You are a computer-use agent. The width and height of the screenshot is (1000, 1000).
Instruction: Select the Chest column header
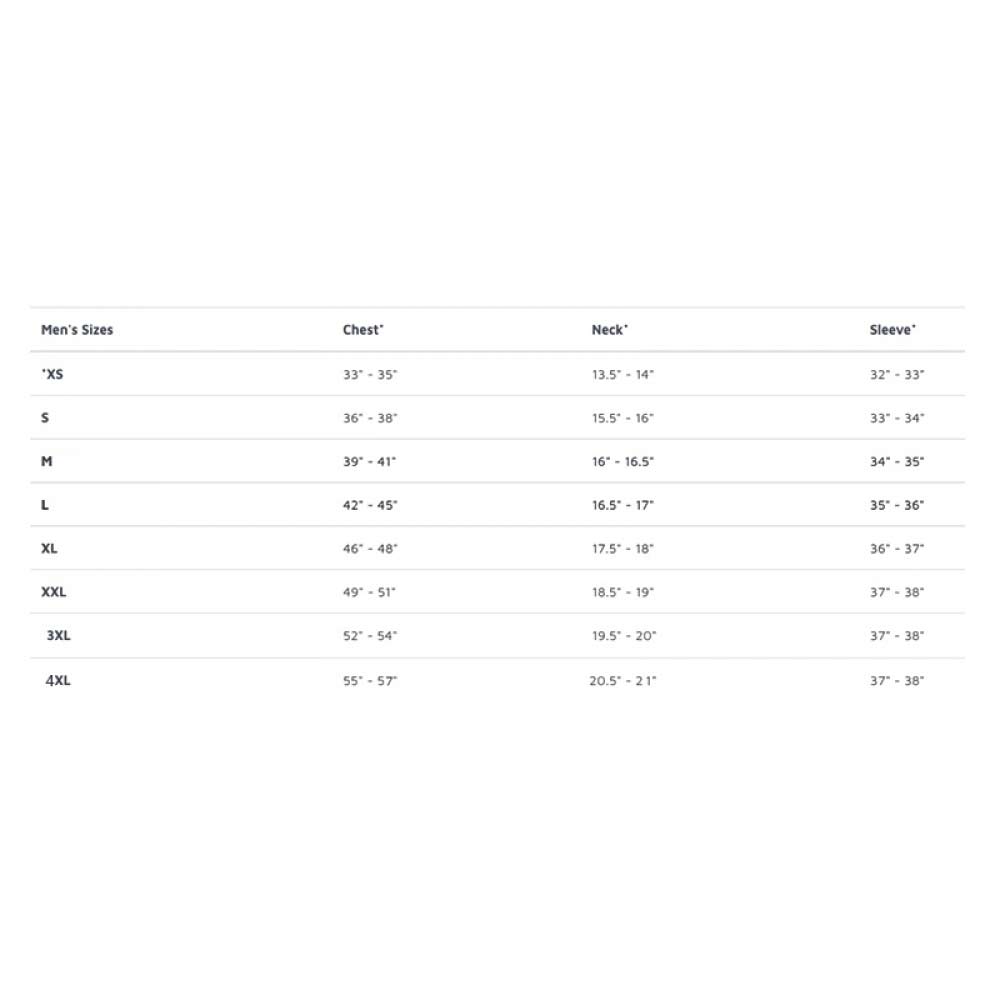click(x=363, y=330)
